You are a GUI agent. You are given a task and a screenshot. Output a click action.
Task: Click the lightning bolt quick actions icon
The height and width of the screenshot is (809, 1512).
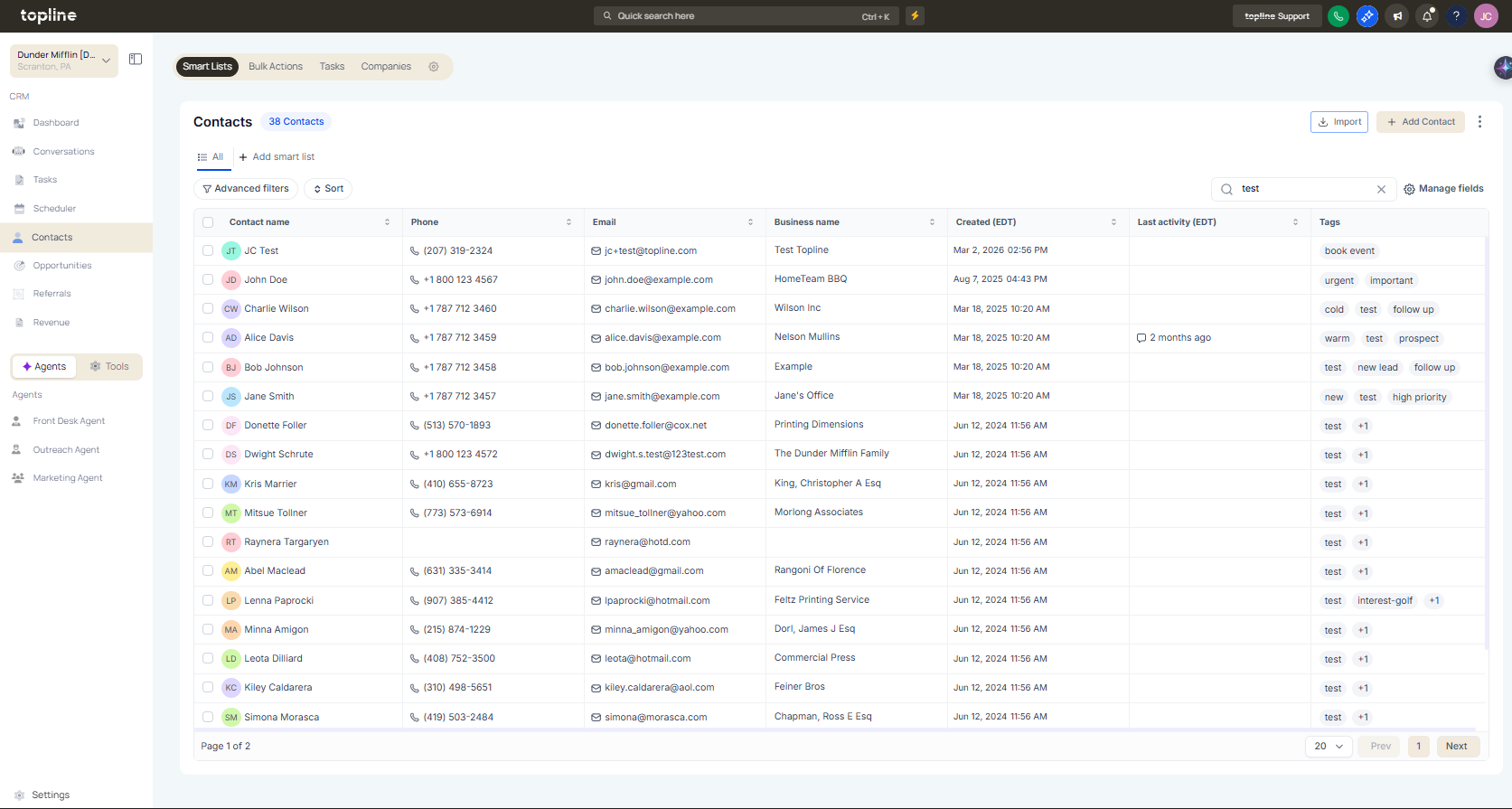click(915, 15)
